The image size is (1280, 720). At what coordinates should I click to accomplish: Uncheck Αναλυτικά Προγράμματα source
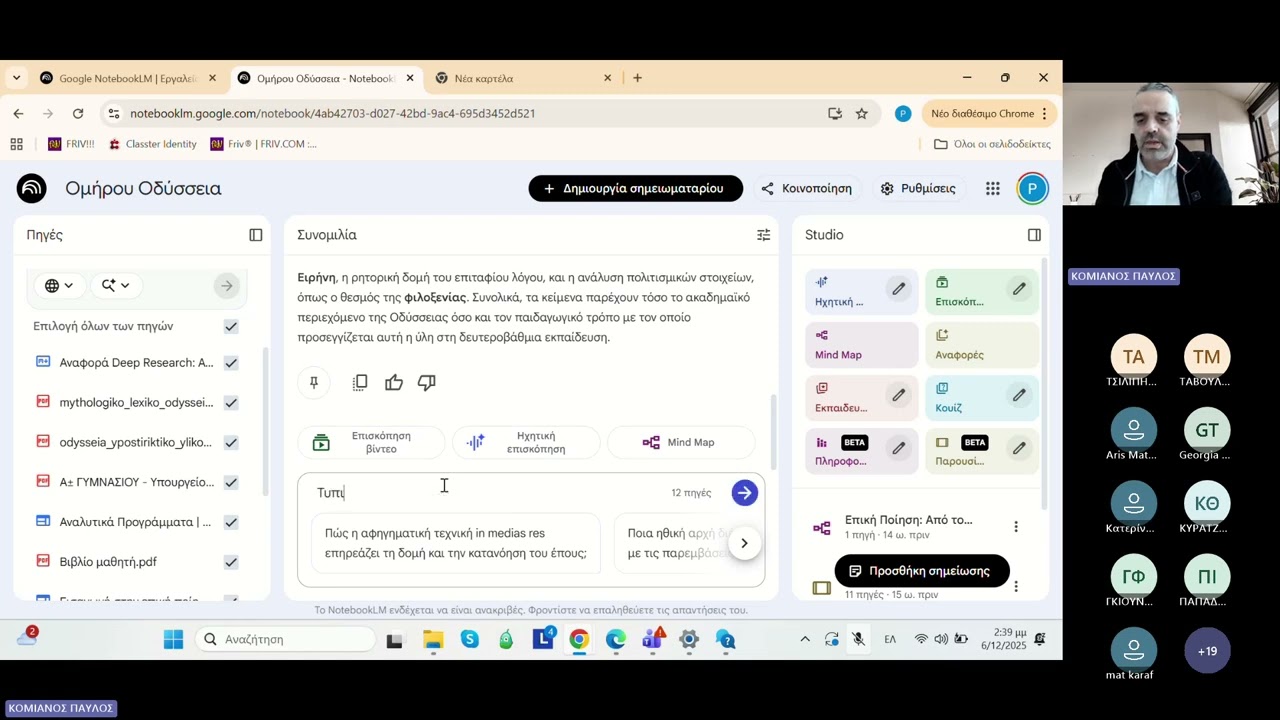pyautogui.click(x=231, y=522)
